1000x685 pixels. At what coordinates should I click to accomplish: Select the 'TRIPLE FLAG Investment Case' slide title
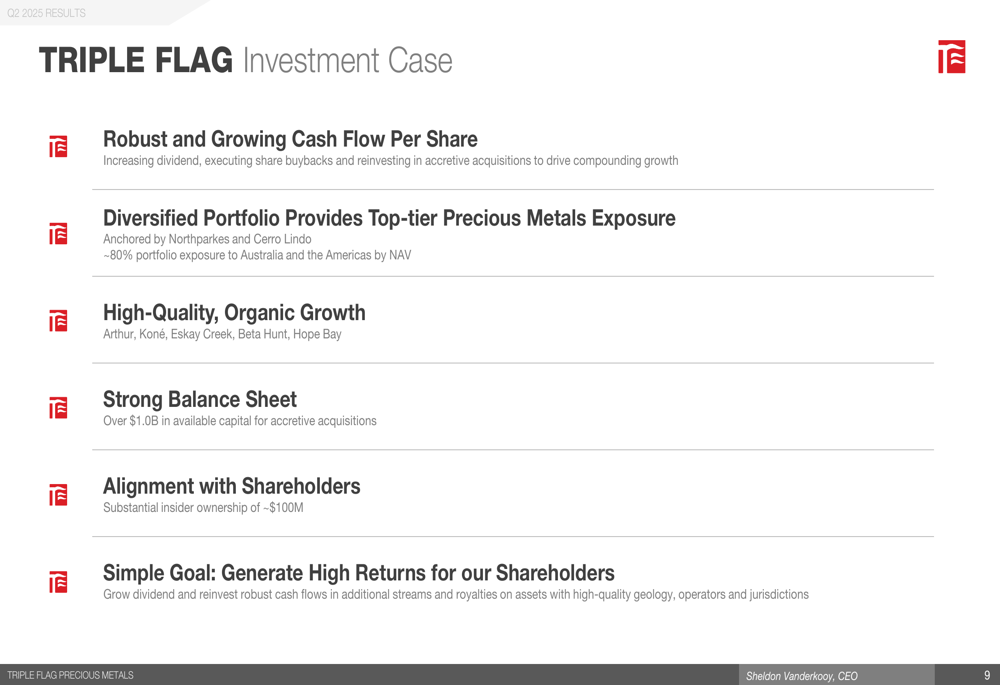tap(246, 61)
